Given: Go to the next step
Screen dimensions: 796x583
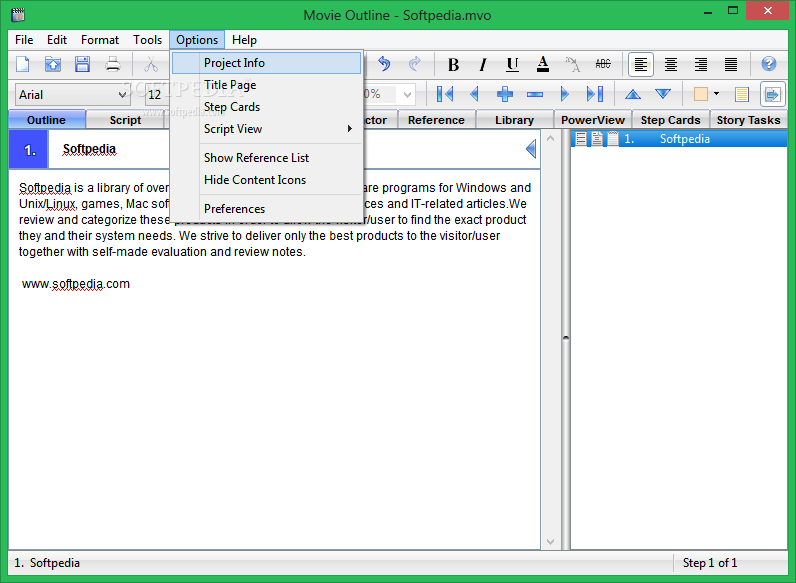Looking at the screenshot, I should 565,94.
